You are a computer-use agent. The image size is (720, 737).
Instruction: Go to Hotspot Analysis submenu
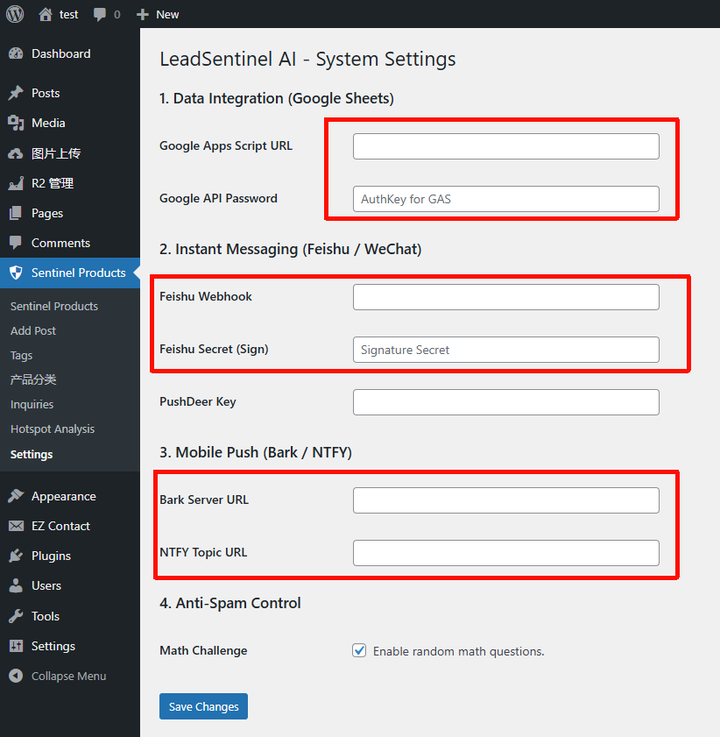(x=52, y=429)
